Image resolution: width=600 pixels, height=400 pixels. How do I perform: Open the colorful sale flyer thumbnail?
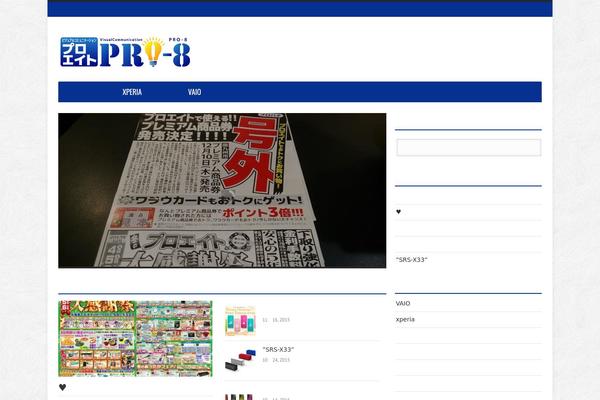[135, 339]
